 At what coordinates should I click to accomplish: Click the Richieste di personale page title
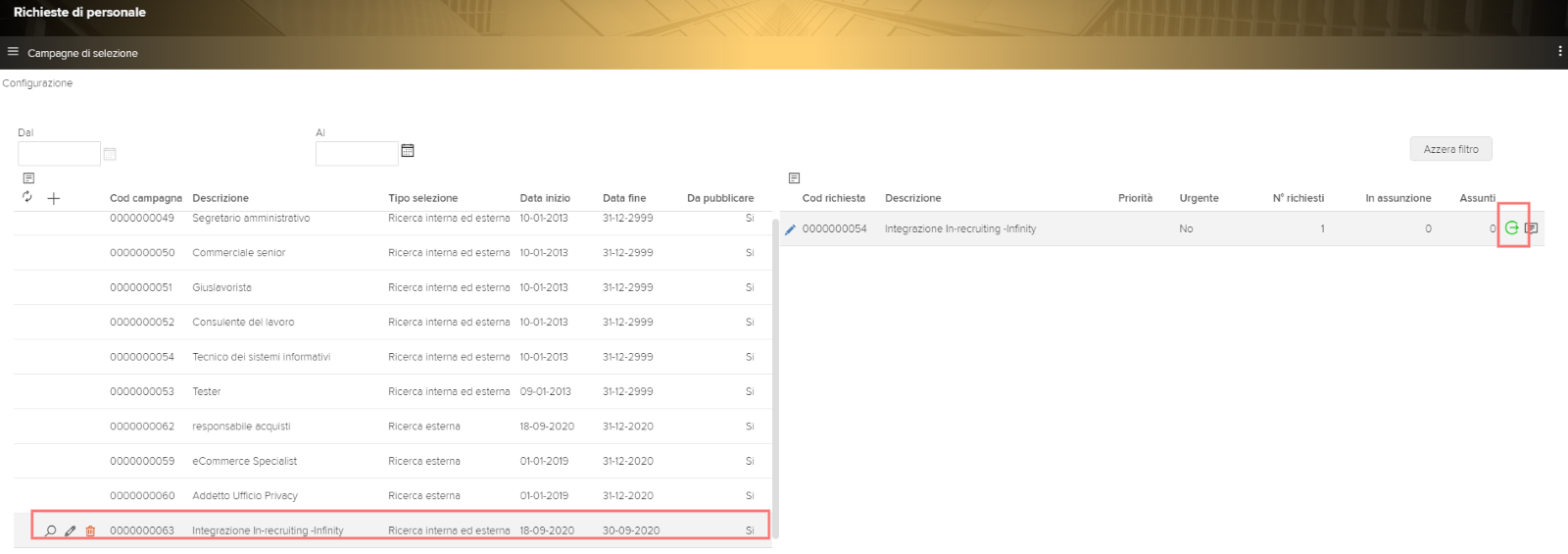click(79, 12)
